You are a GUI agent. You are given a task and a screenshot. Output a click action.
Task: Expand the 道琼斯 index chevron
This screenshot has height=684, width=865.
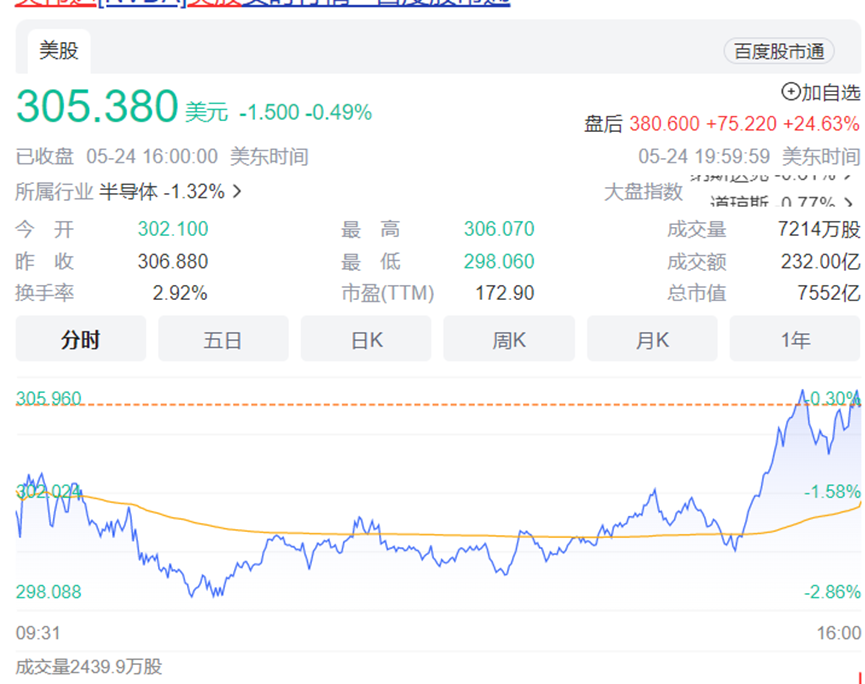click(849, 200)
